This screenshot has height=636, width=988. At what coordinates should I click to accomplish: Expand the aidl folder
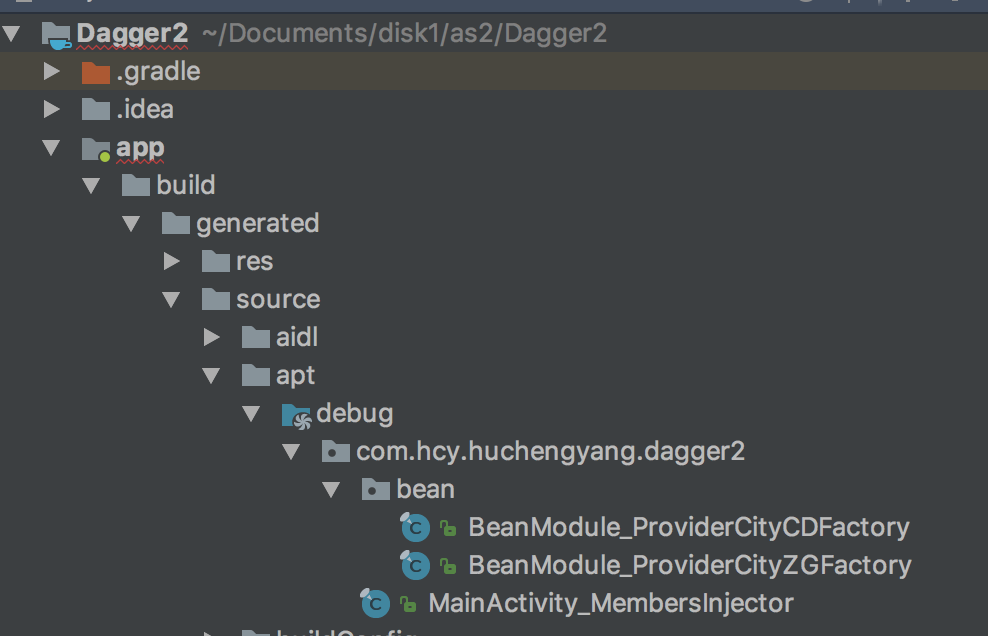(x=212, y=338)
